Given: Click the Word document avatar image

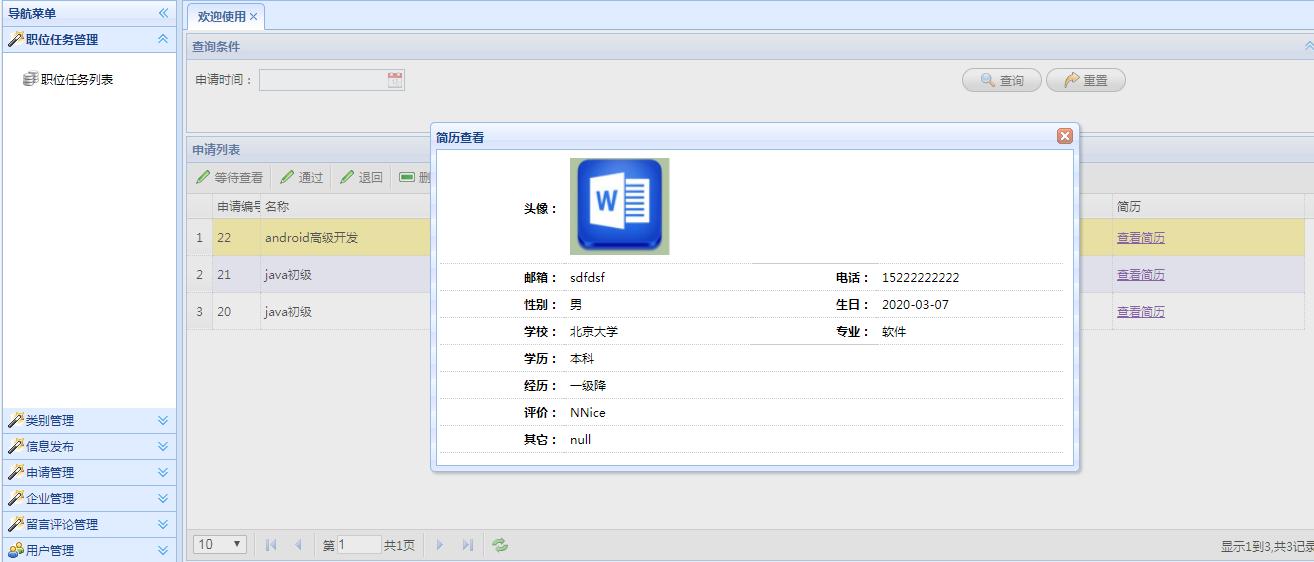Looking at the screenshot, I should (619, 206).
